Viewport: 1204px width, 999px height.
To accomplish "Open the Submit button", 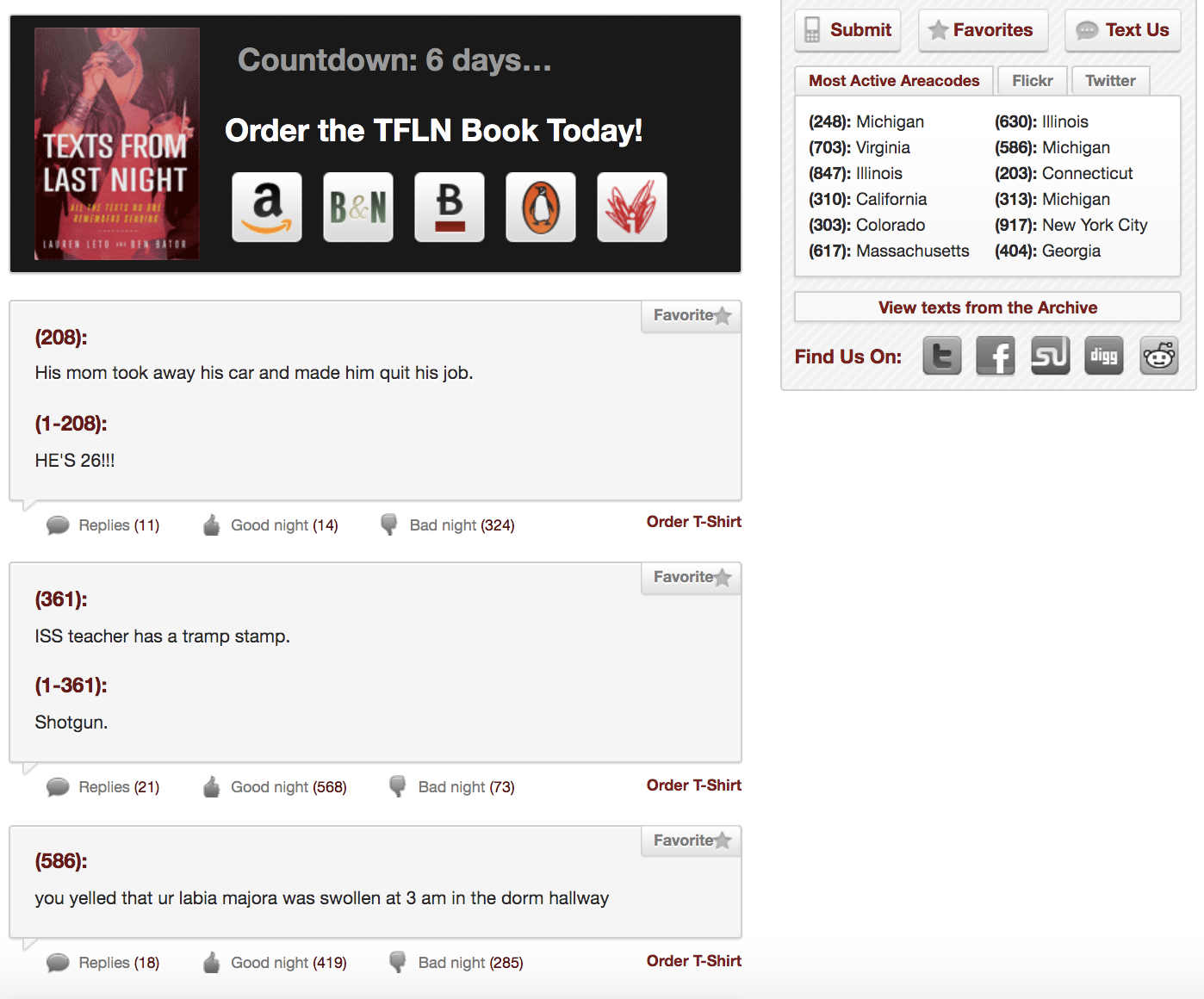I will pos(848,30).
